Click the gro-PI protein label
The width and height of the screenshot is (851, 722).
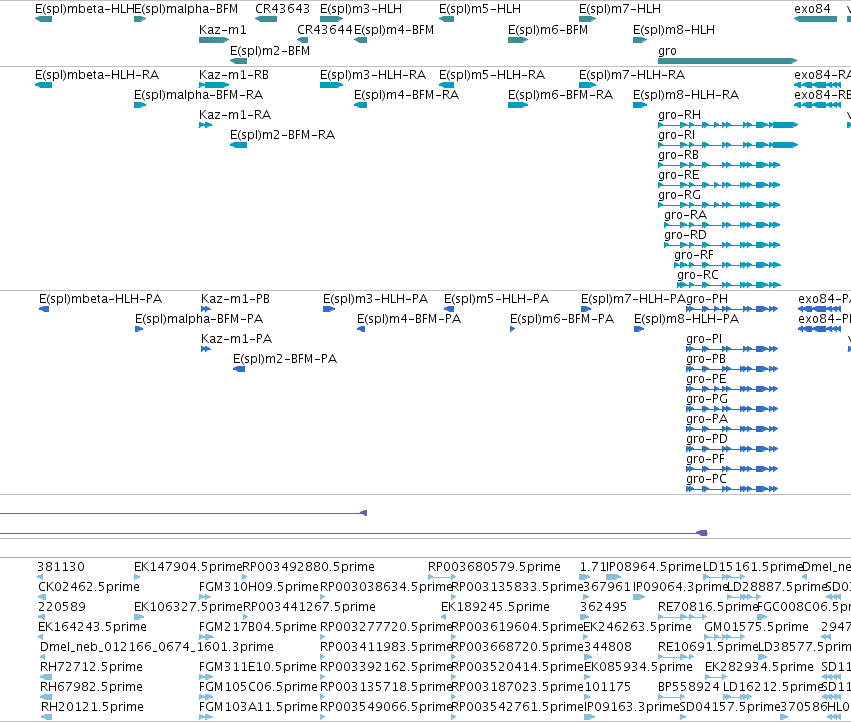click(704, 339)
